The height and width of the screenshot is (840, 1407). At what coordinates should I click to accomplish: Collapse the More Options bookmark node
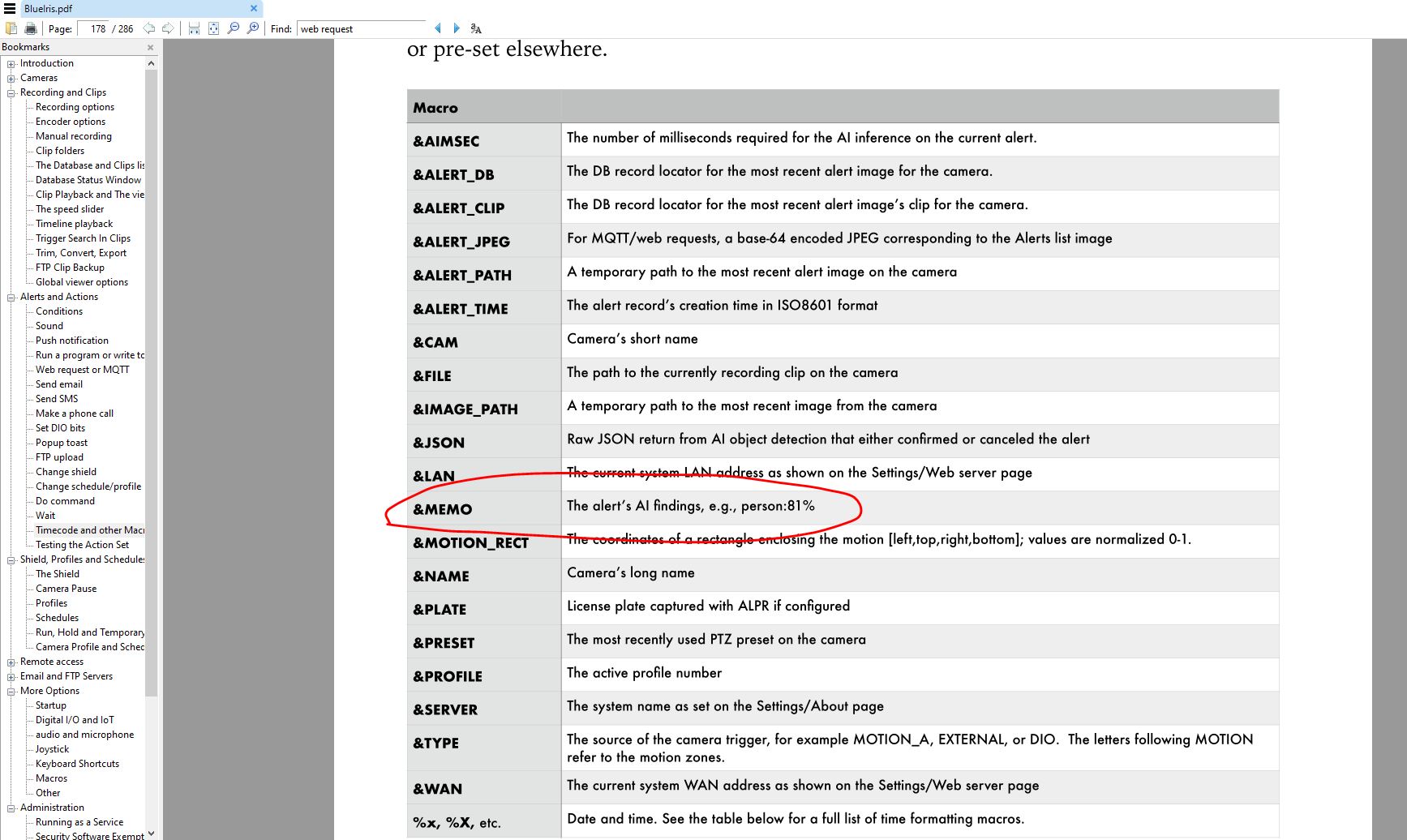tap(11, 692)
